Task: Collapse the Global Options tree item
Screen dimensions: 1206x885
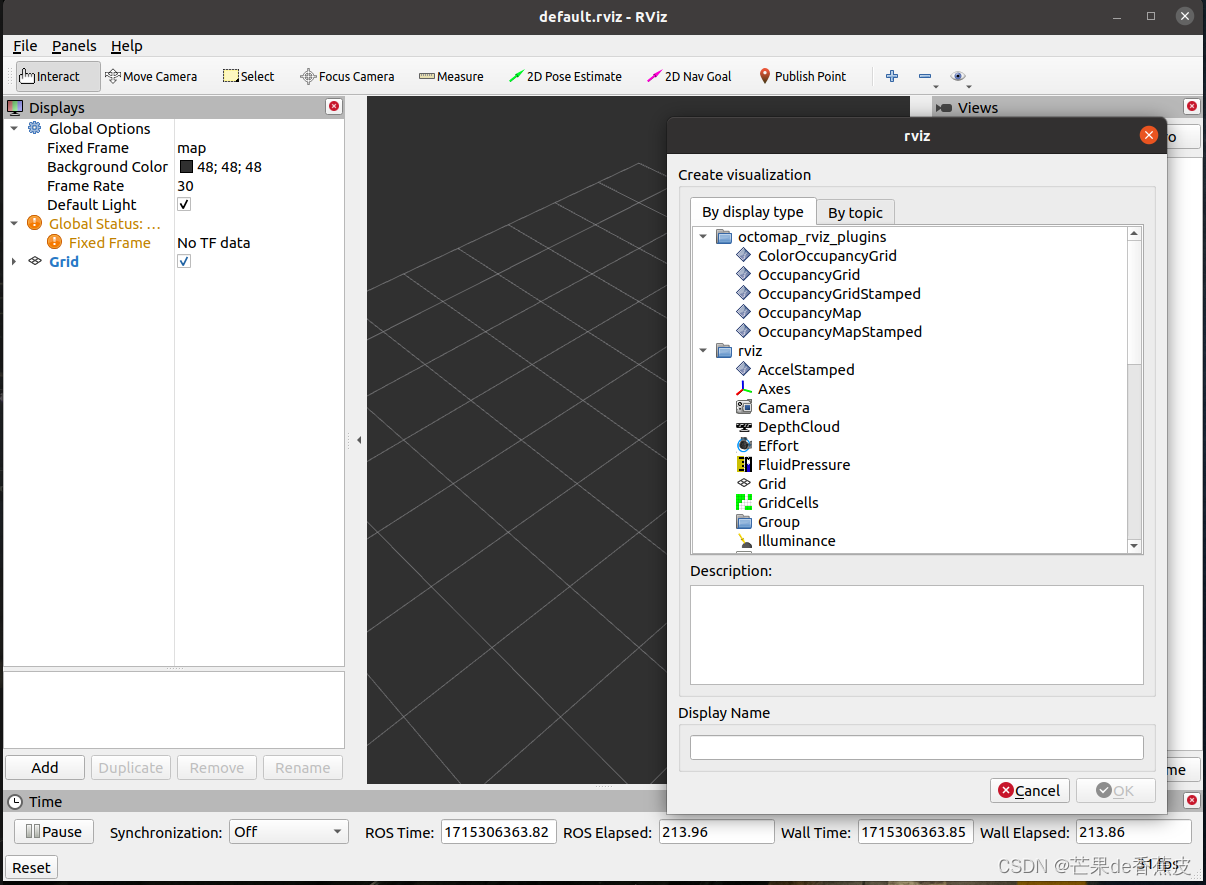Action: coord(14,128)
